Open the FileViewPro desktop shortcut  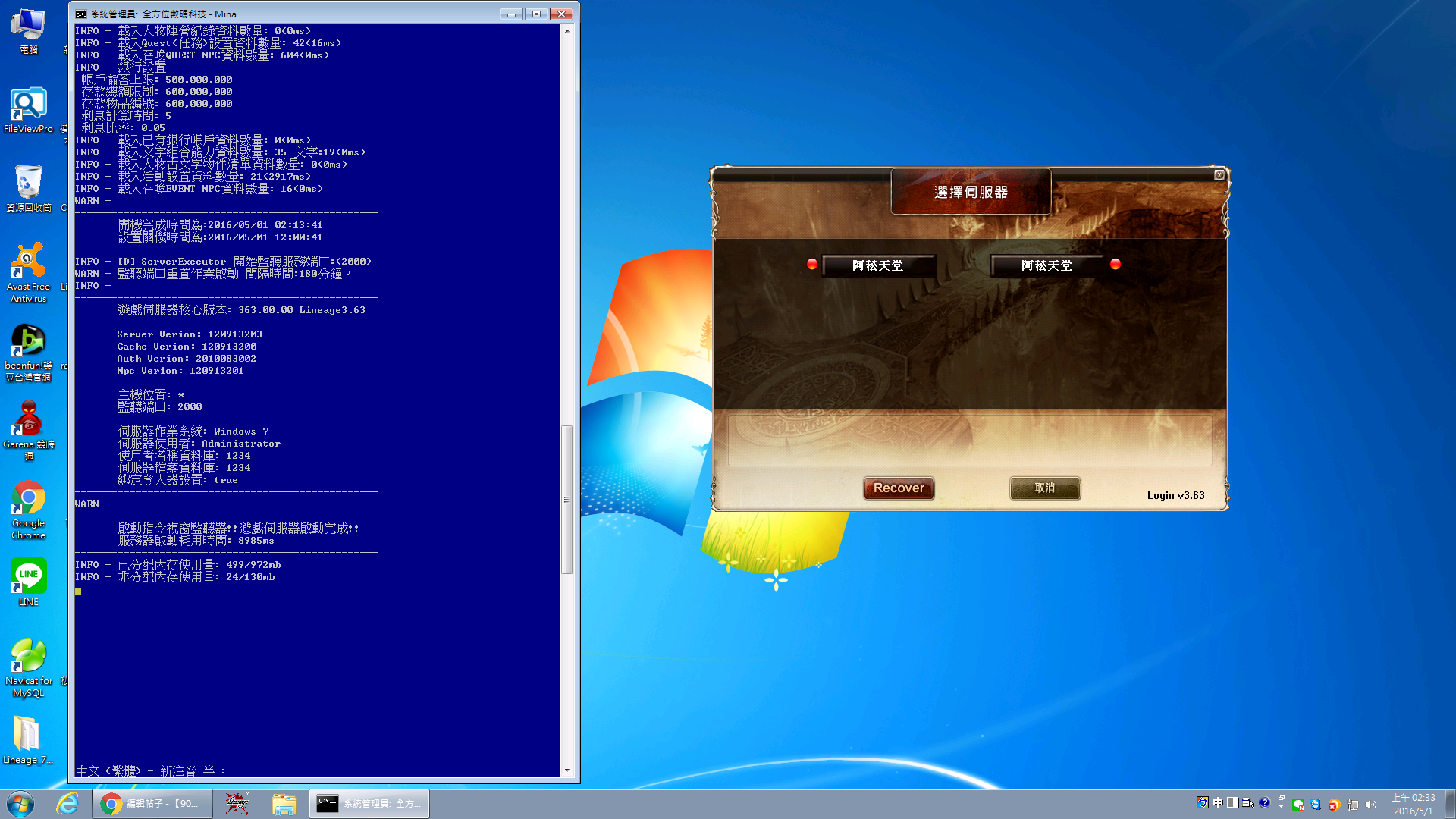pos(28,111)
